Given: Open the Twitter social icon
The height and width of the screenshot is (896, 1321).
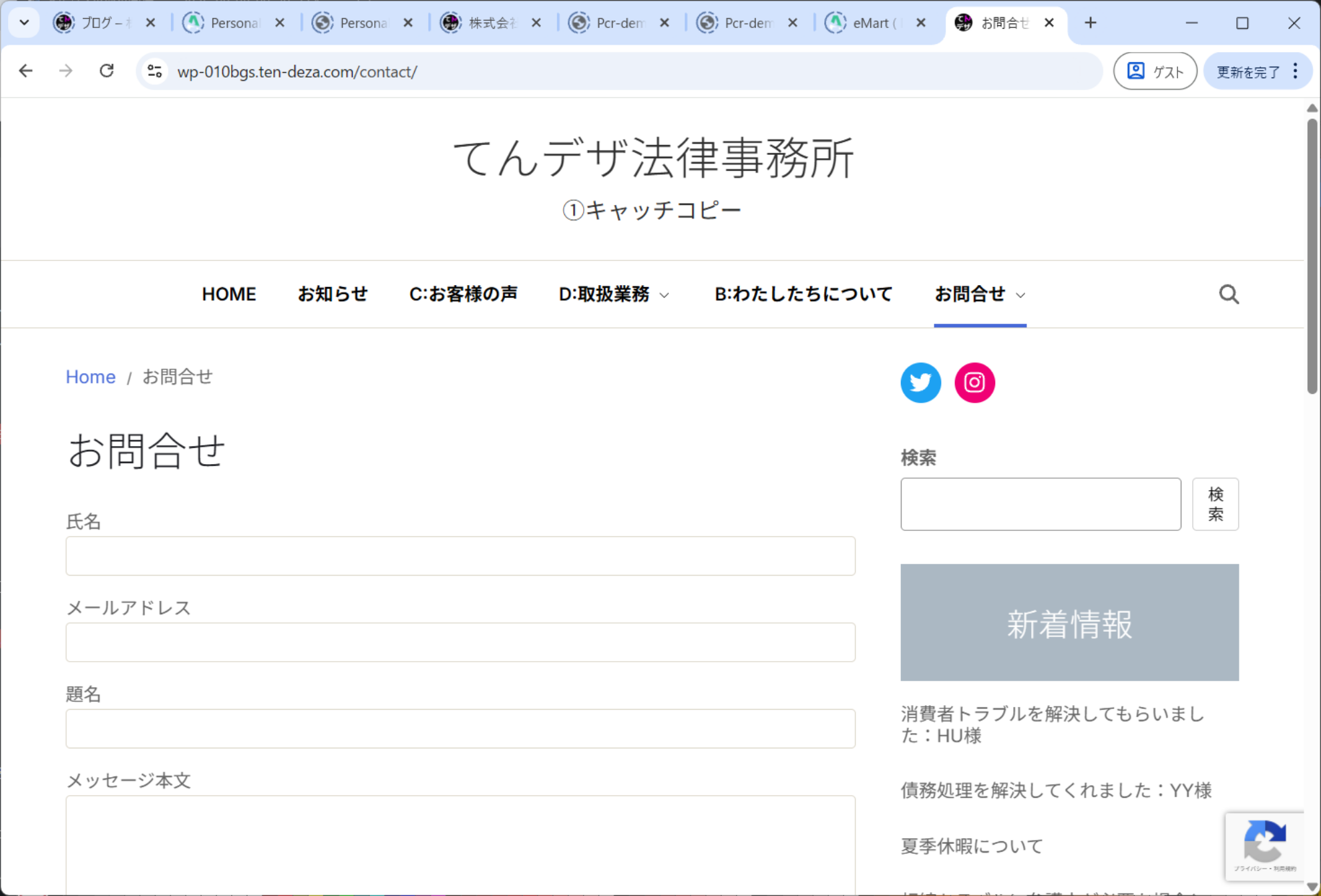Looking at the screenshot, I should pos(920,383).
